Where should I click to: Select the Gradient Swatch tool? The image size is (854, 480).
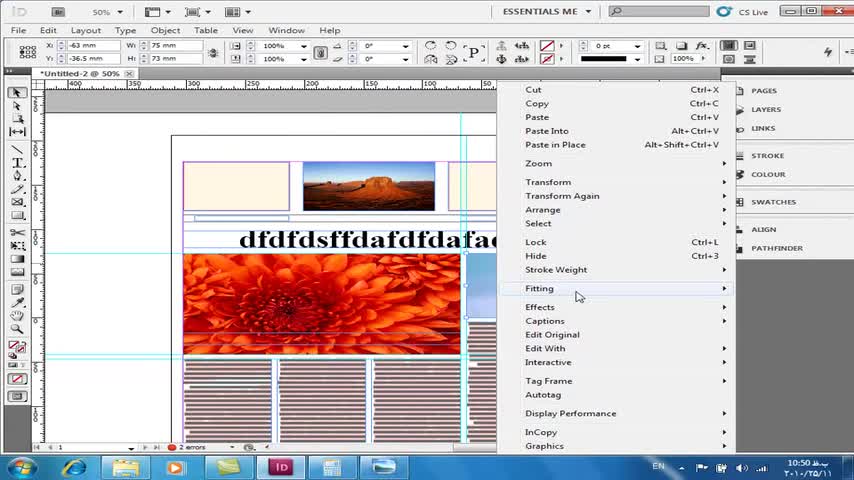pyautogui.click(x=17, y=259)
